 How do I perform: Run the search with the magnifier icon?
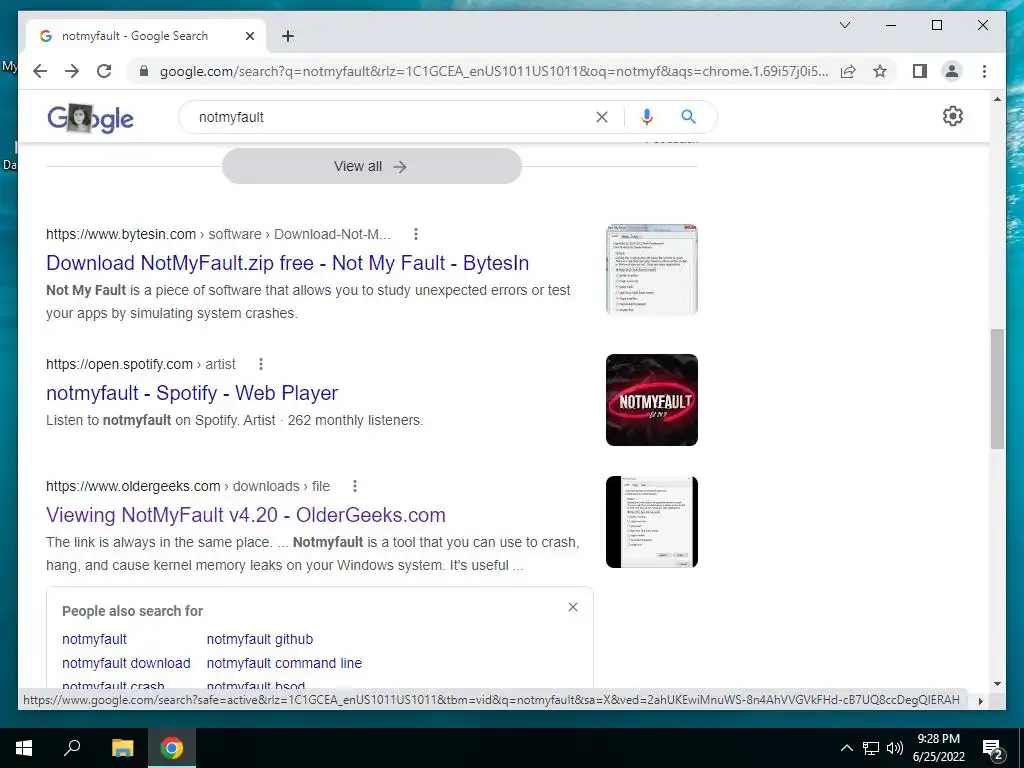(x=688, y=117)
